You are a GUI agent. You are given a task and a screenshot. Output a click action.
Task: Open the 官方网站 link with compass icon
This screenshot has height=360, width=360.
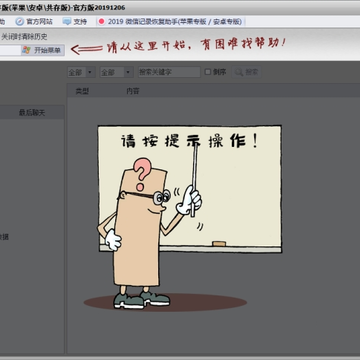pyautogui.click(x=34, y=22)
